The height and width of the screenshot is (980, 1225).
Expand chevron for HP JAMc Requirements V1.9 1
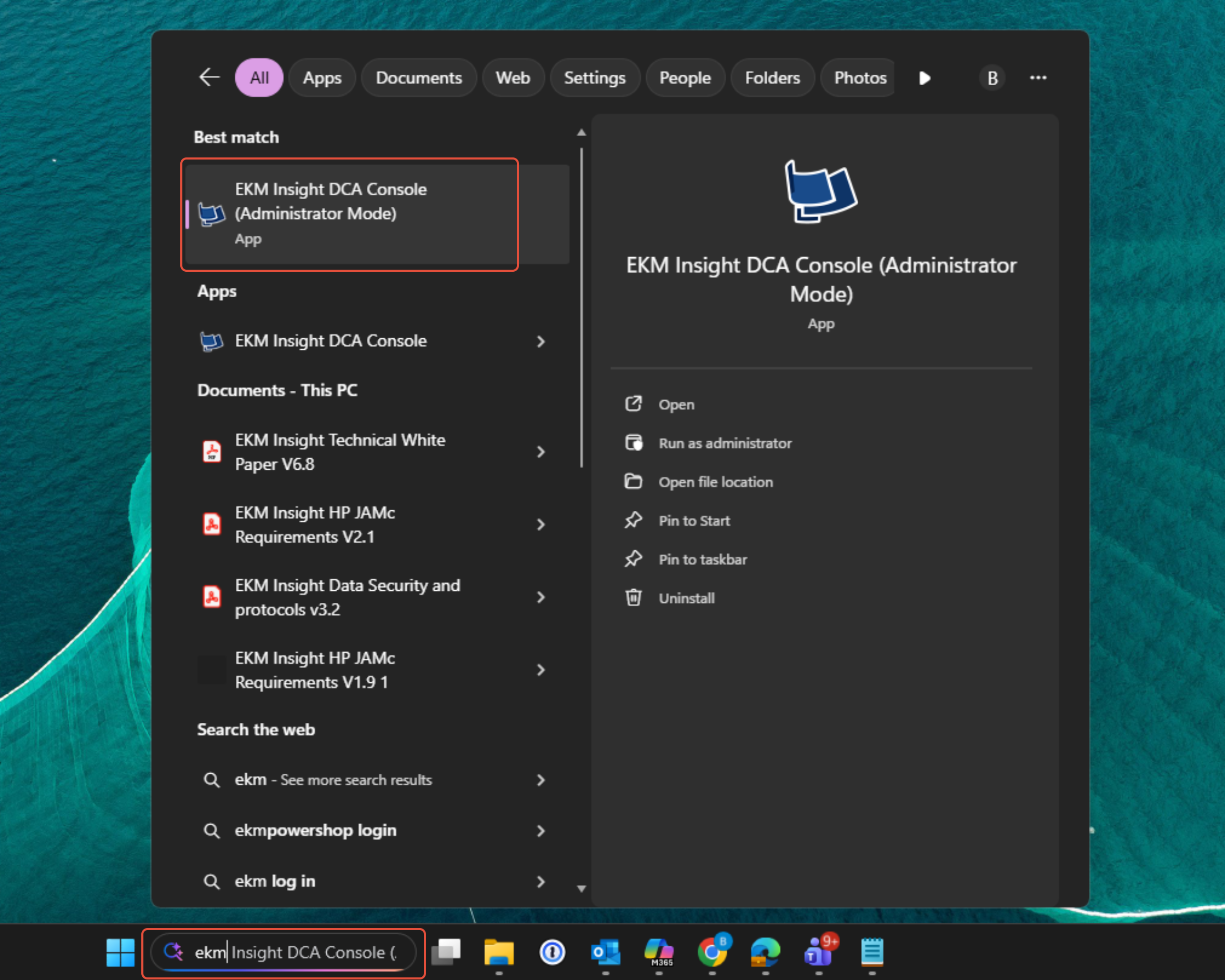541,670
